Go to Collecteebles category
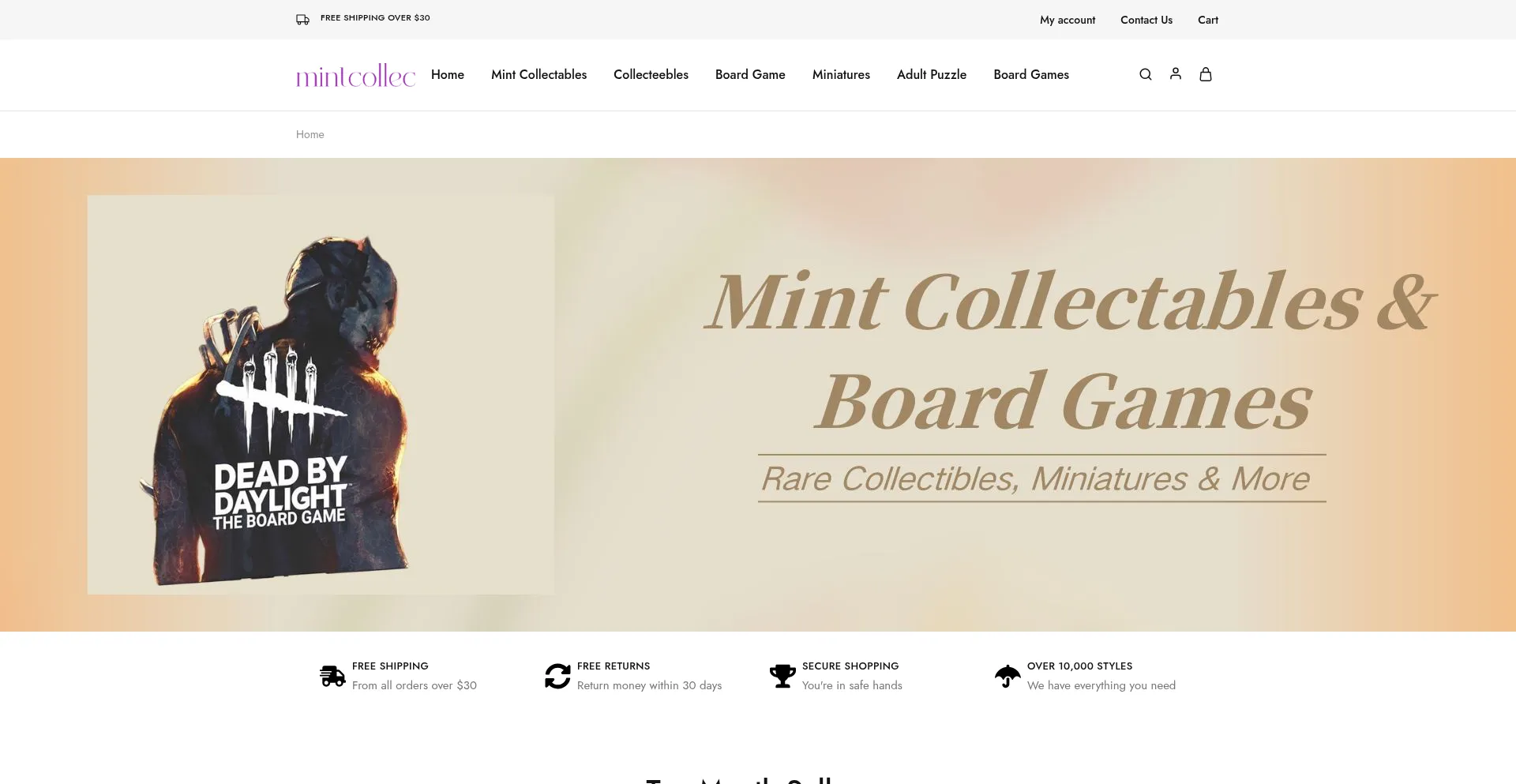The image size is (1516, 784). coord(651,74)
